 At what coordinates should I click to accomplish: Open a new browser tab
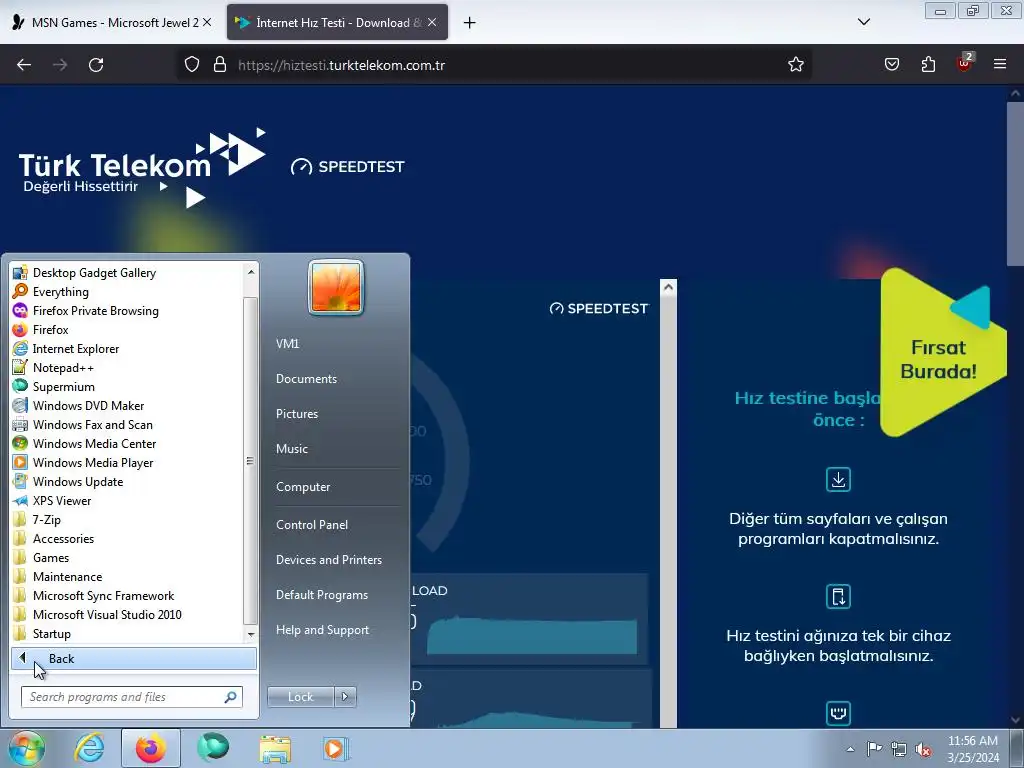(x=469, y=23)
